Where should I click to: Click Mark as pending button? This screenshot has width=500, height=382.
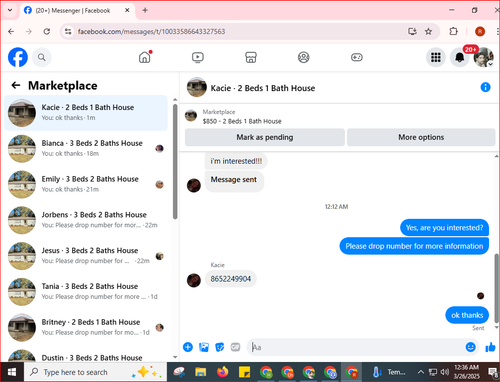[265, 137]
